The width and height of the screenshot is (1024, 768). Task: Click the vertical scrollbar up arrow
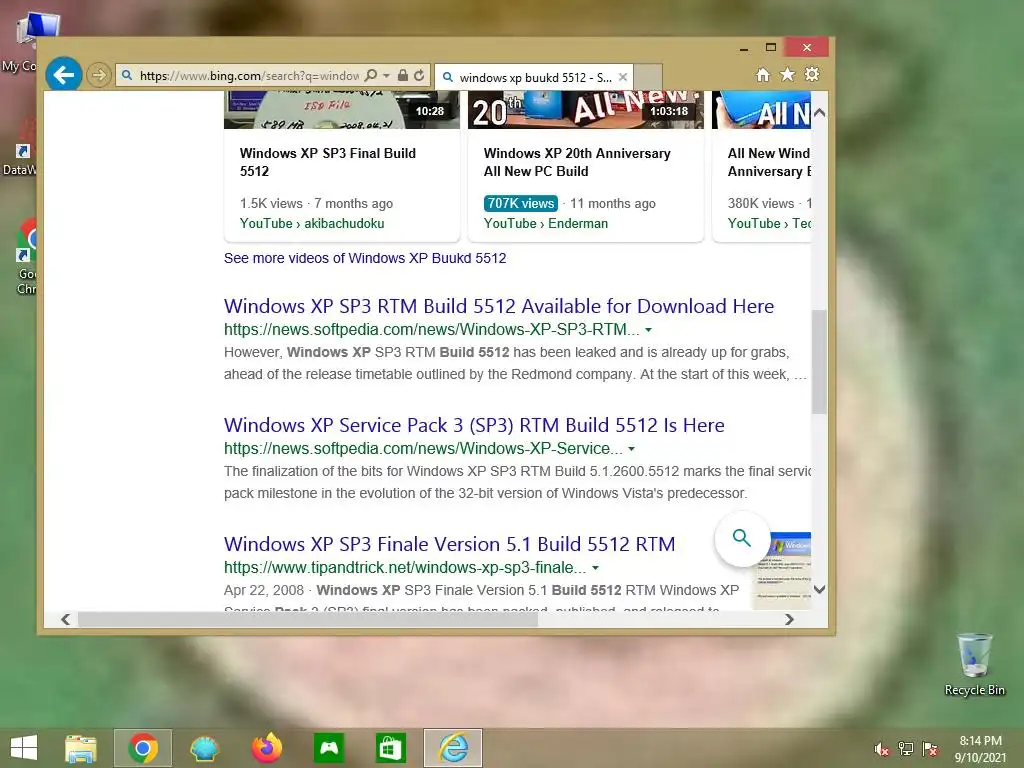point(820,113)
